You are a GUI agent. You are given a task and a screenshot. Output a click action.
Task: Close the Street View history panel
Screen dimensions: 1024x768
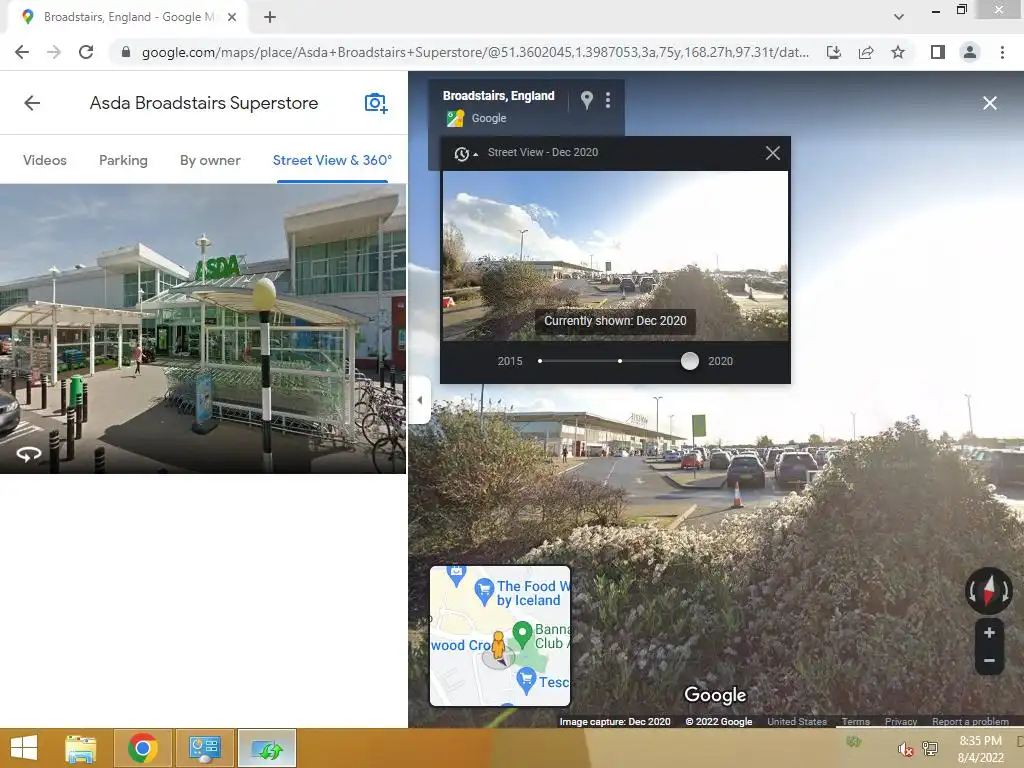(773, 153)
